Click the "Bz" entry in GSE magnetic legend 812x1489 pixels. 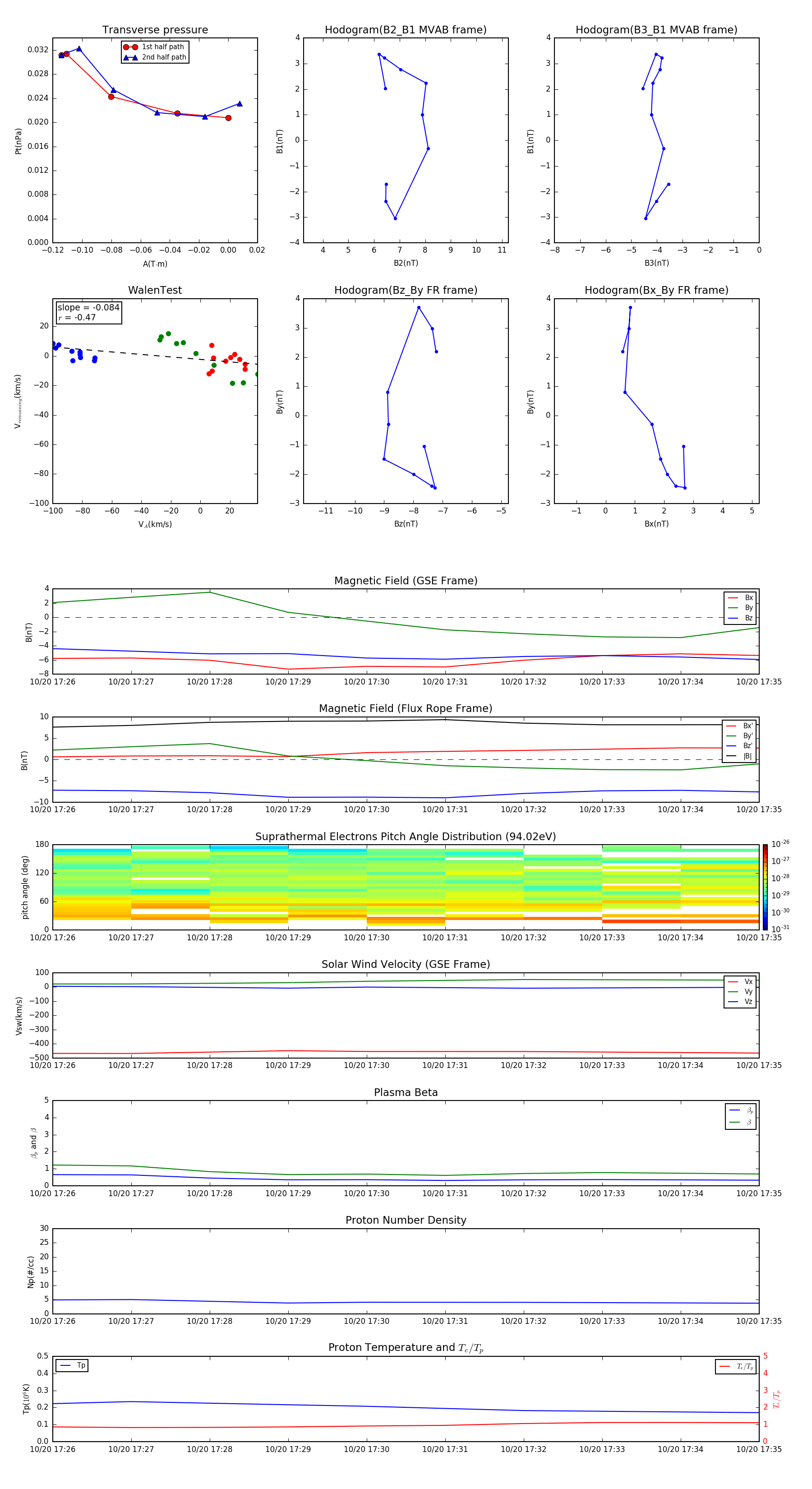click(x=740, y=619)
